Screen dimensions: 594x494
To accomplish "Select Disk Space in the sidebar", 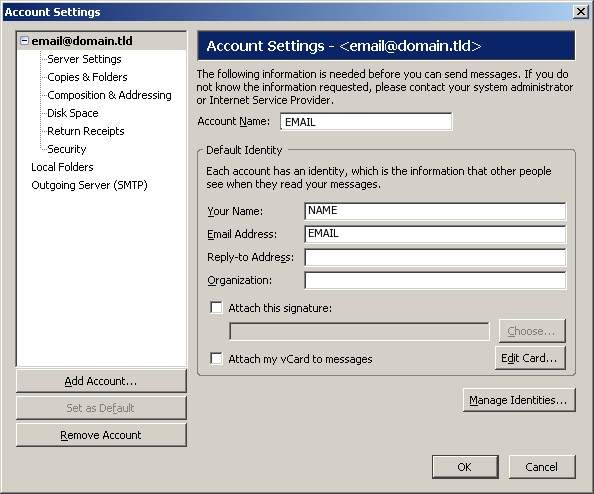I will 73,113.
